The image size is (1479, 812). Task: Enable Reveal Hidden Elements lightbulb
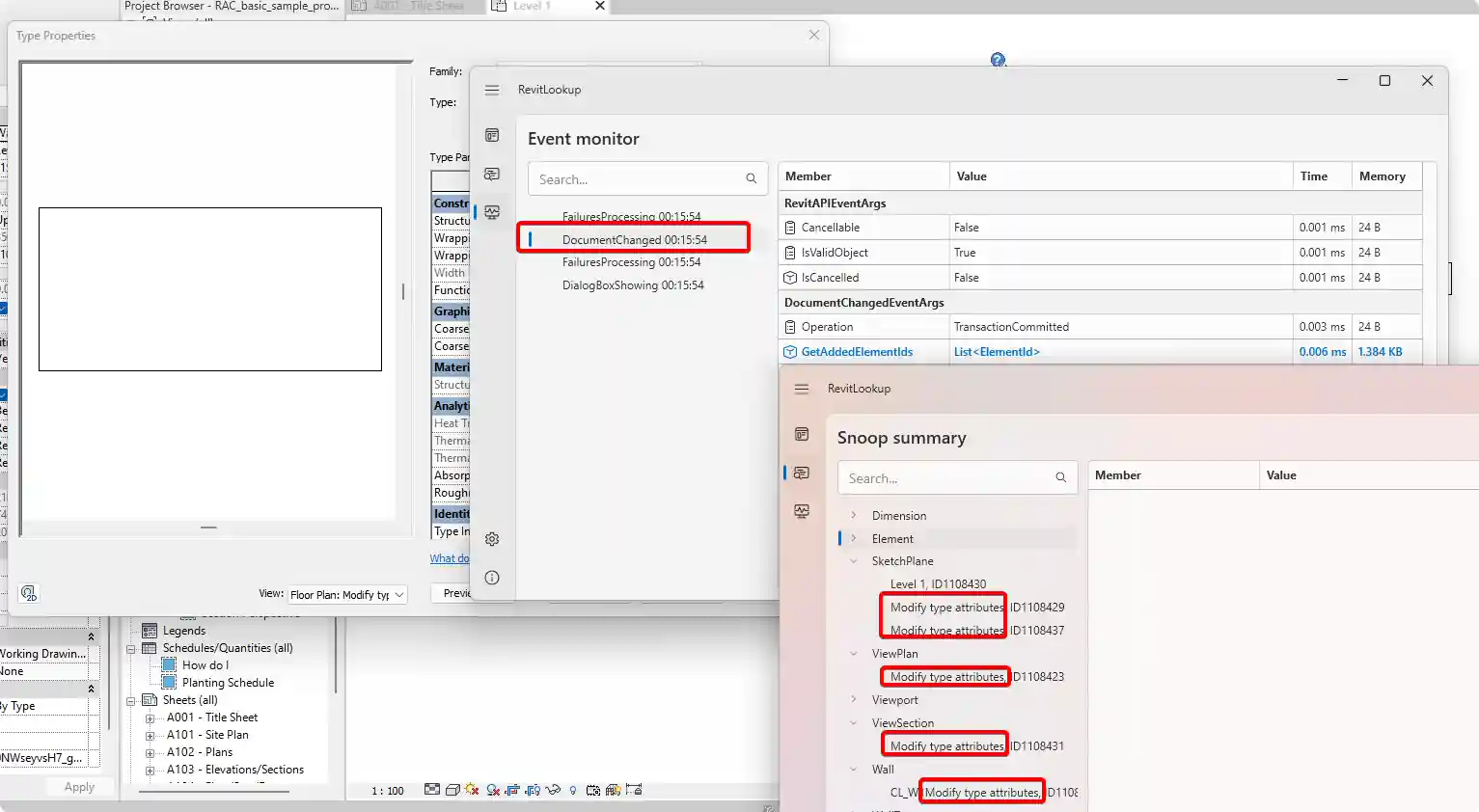pos(573,790)
